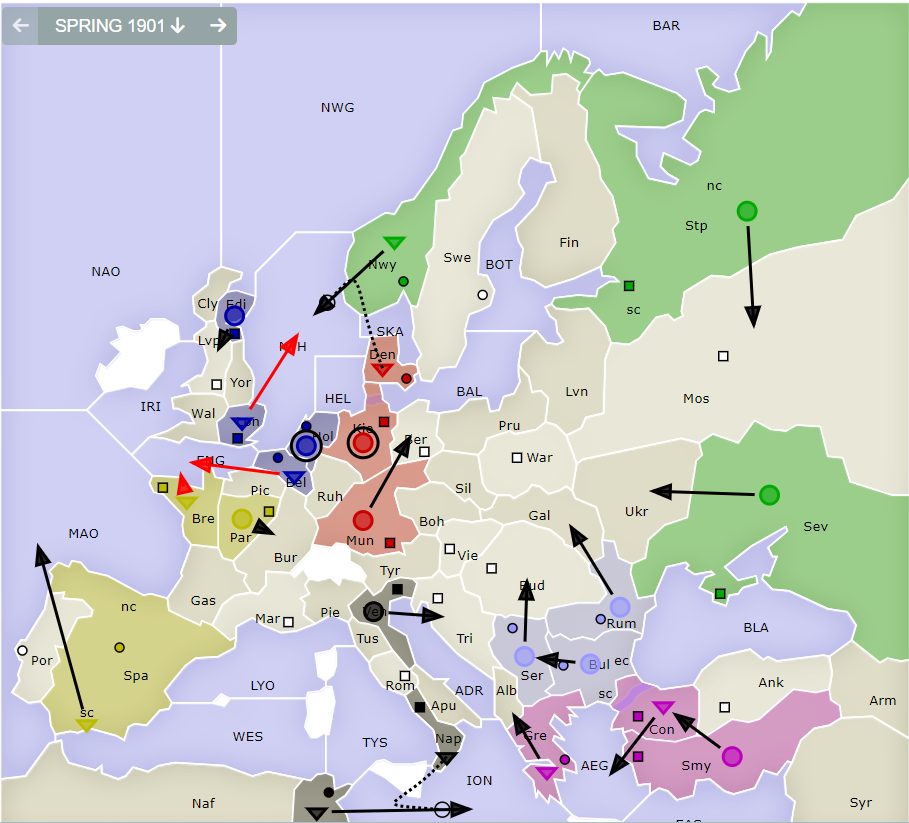Screen dimensions: 909x823
Task: Click the NAO ocean label
Action: [x=106, y=271]
